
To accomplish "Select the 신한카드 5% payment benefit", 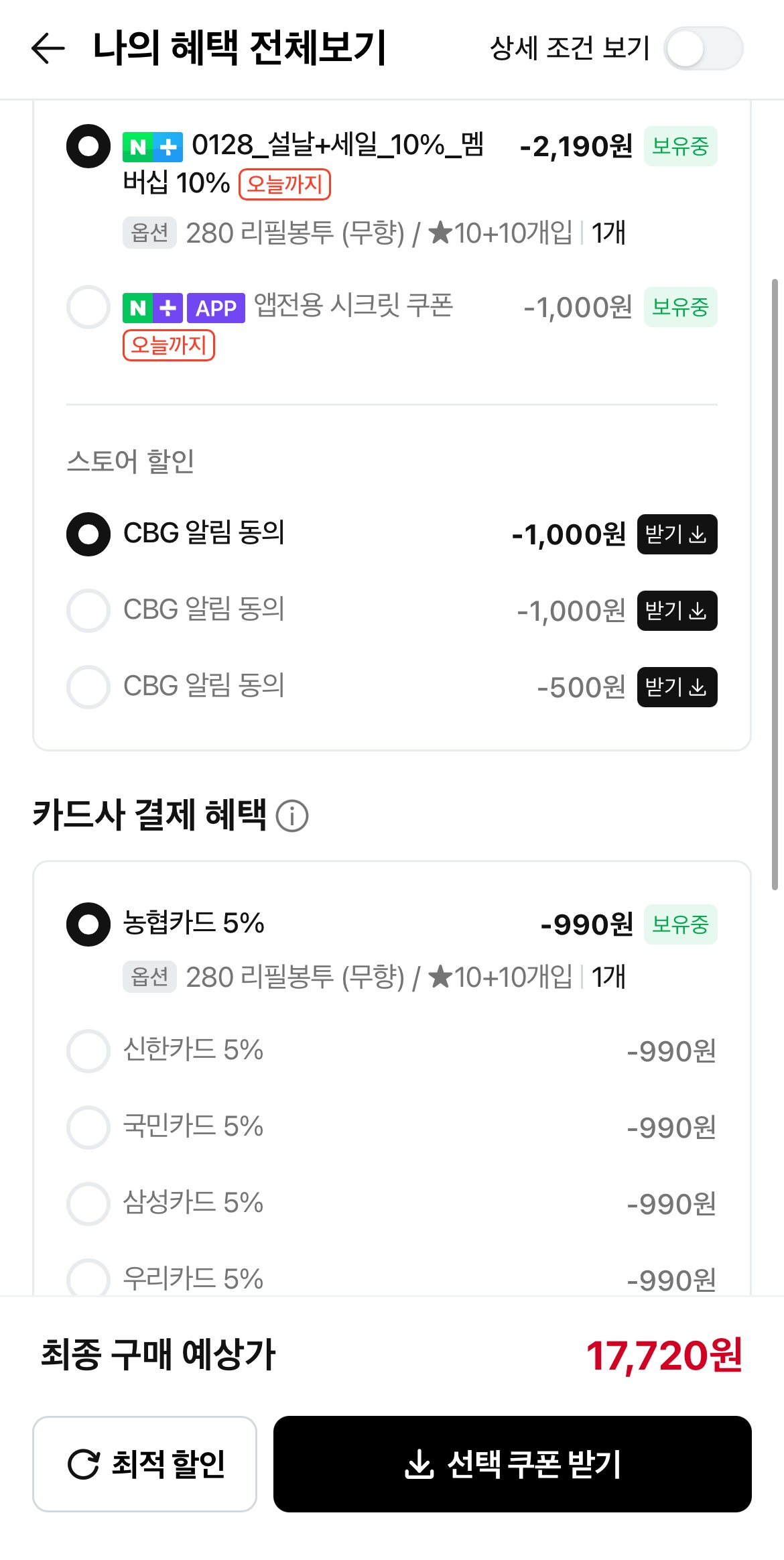I will click(88, 1051).
